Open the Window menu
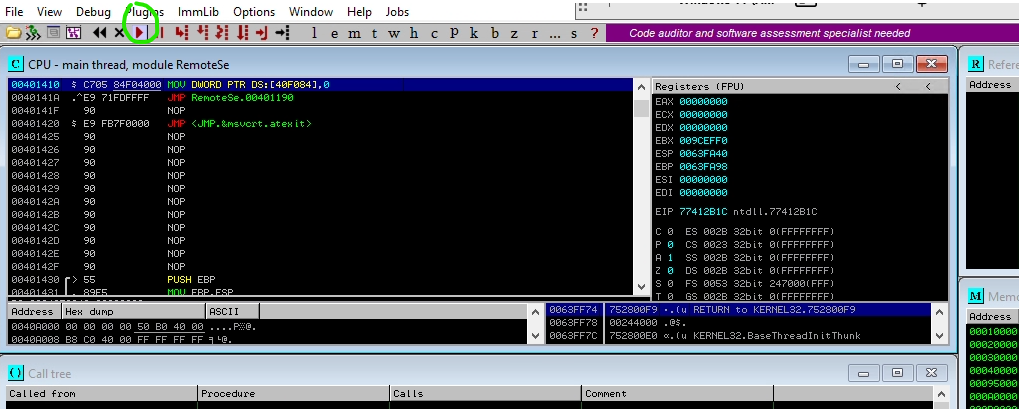This screenshot has height=409, width=1019. tap(311, 12)
